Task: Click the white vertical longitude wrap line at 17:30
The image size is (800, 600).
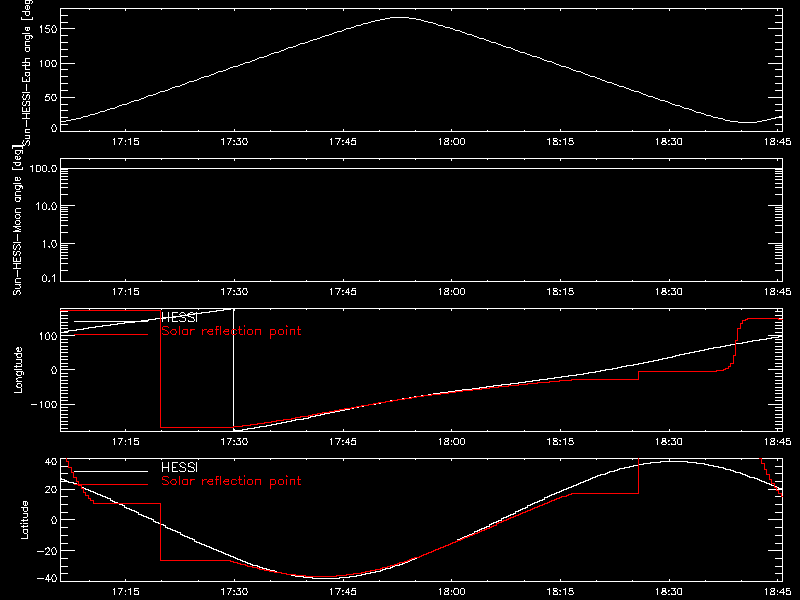Action: pos(234,370)
